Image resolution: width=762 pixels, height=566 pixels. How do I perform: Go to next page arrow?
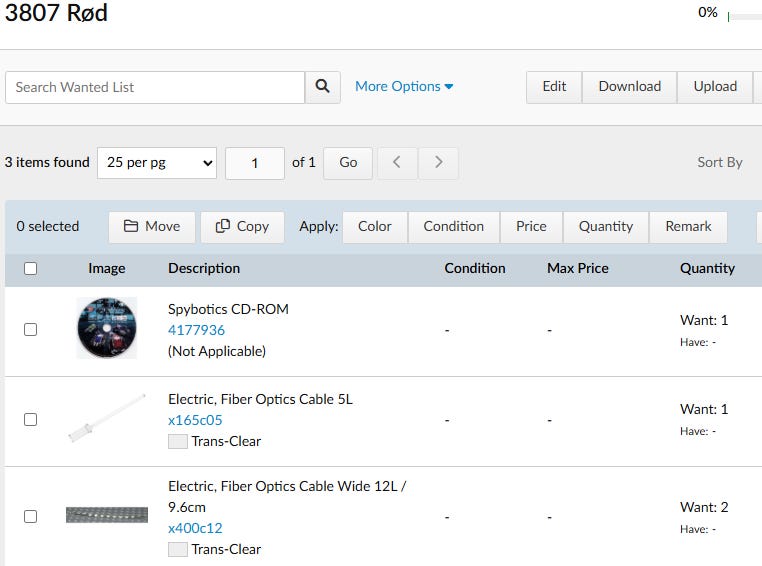pos(438,163)
